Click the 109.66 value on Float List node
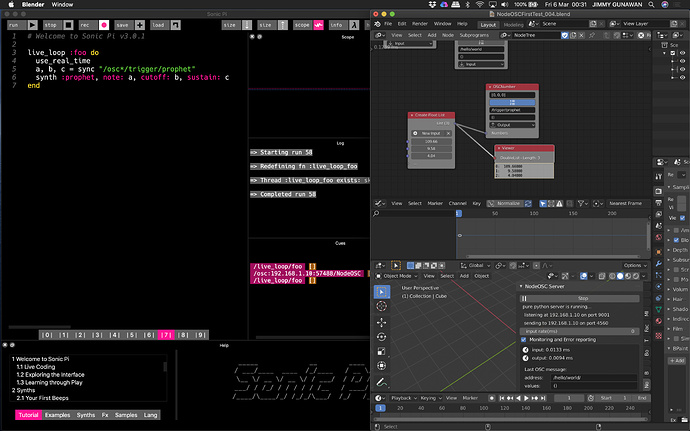This screenshot has width=690, height=431. click(431, 142)
